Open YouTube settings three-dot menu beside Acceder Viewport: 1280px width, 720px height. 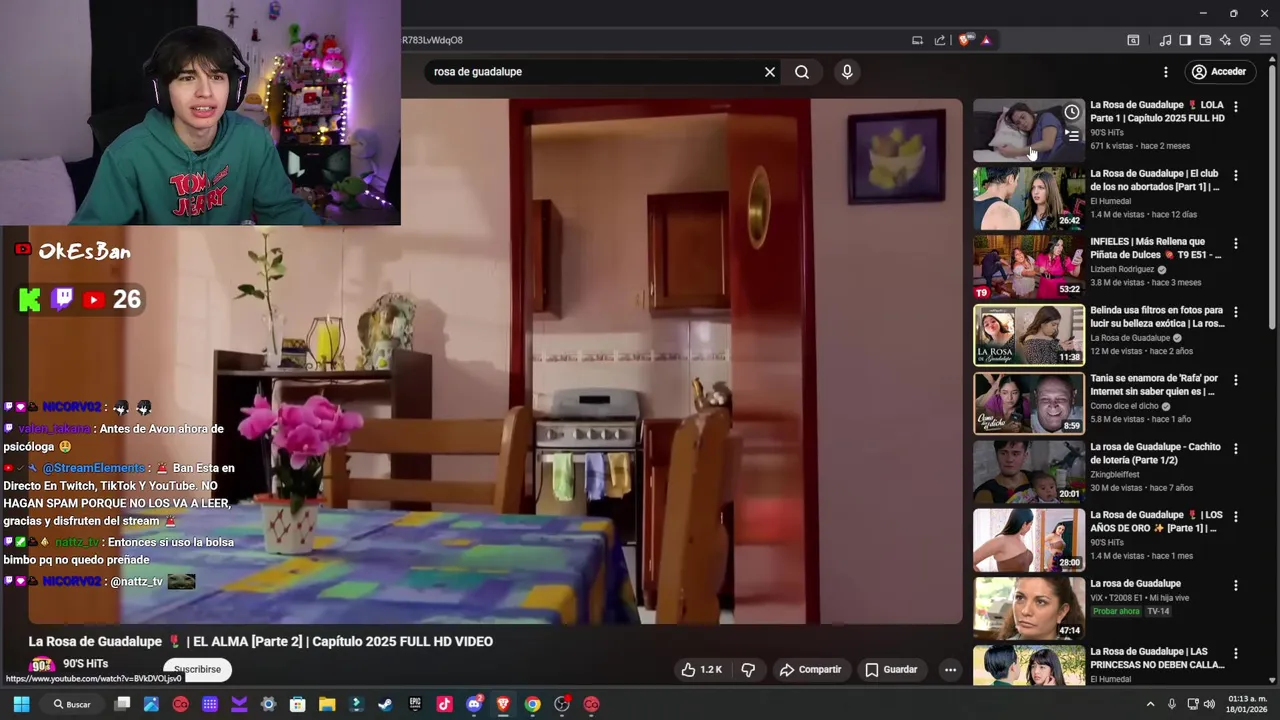[1165, 72]
